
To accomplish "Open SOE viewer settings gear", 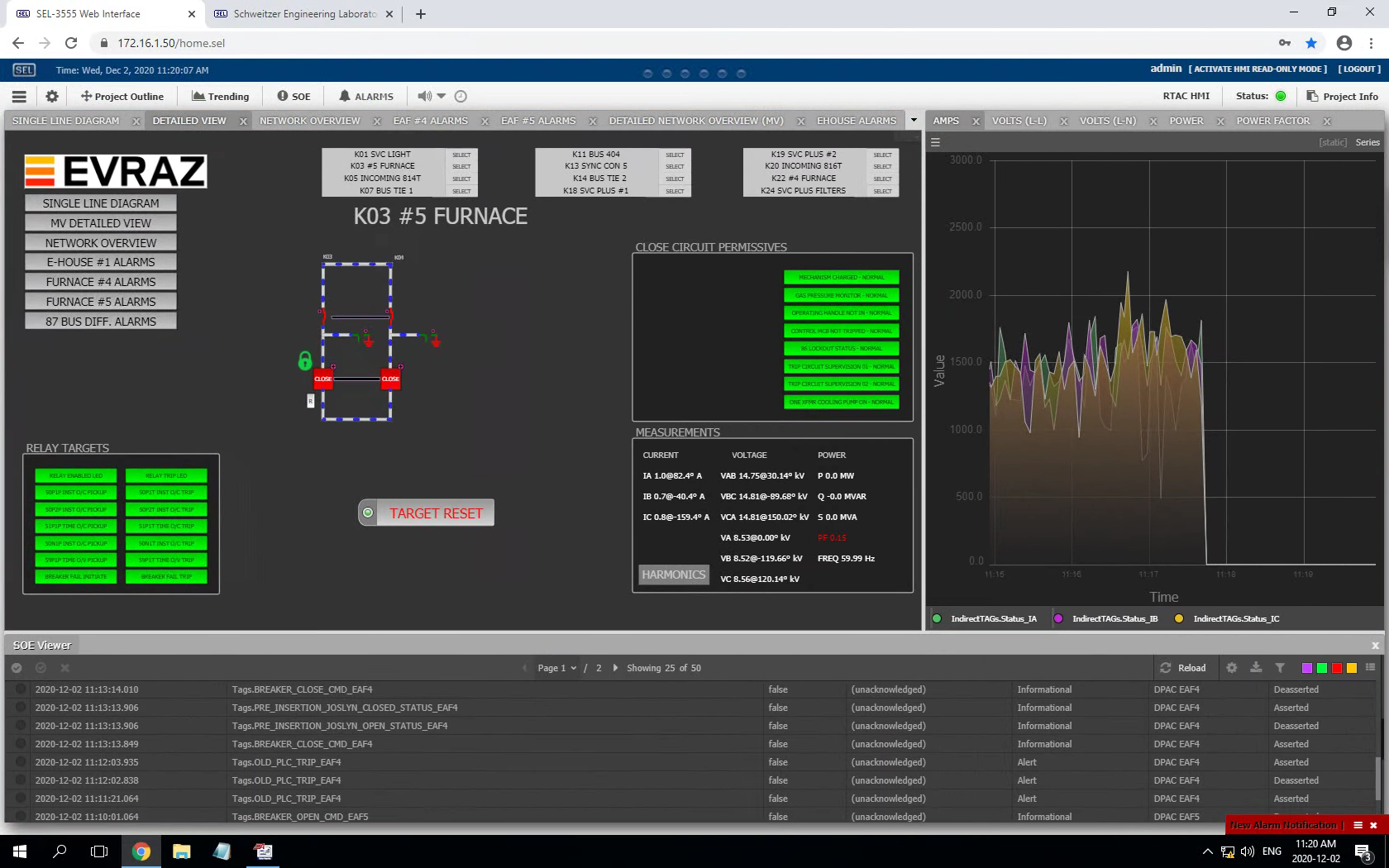I will (x=1232, y=668).
